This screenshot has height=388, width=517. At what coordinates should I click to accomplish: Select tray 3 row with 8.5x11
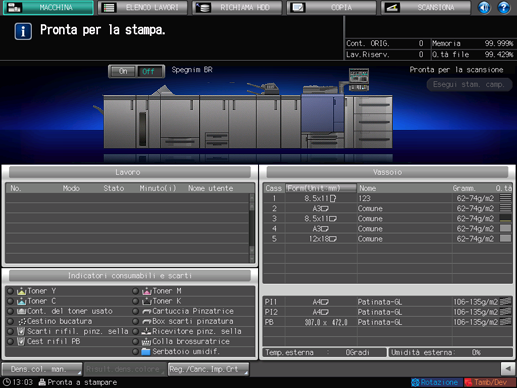point(387,219)
